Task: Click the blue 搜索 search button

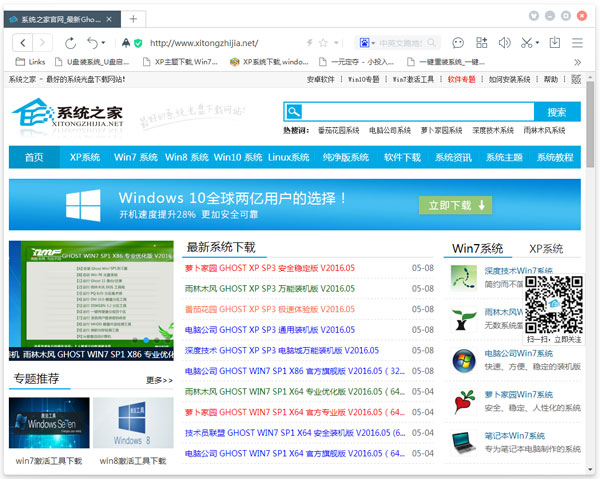Action: point(557,112)
